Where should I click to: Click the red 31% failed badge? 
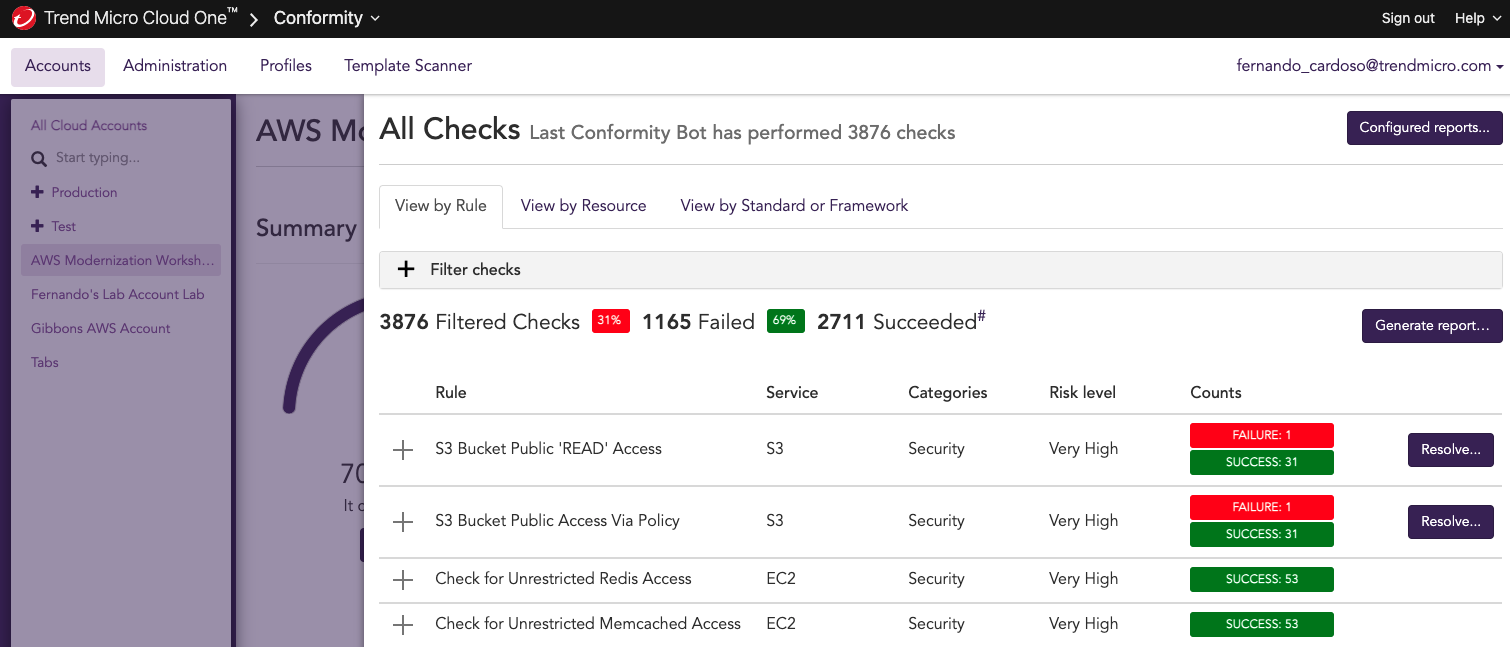[611, 321]
